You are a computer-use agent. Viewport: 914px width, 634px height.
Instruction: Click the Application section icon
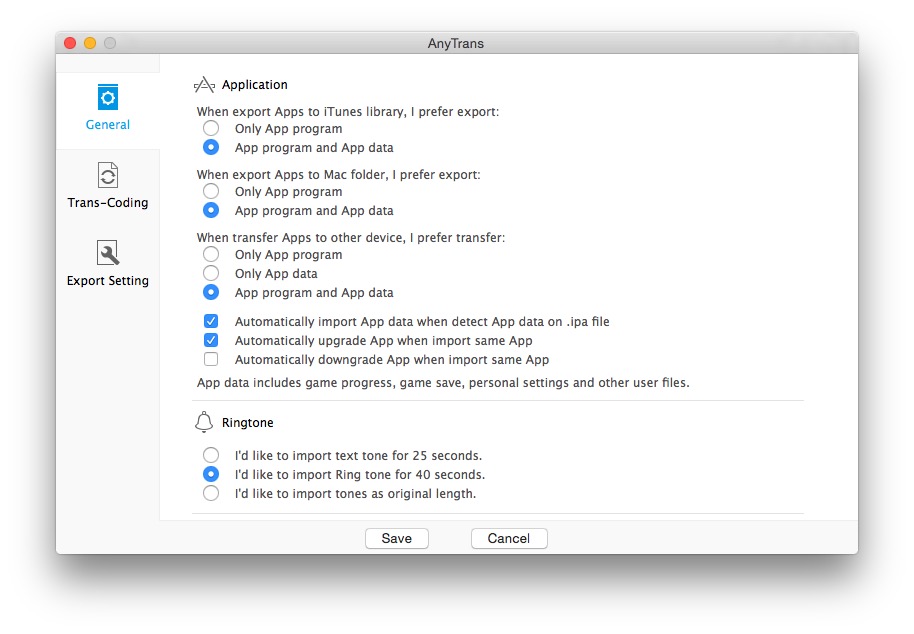point(204,85)
